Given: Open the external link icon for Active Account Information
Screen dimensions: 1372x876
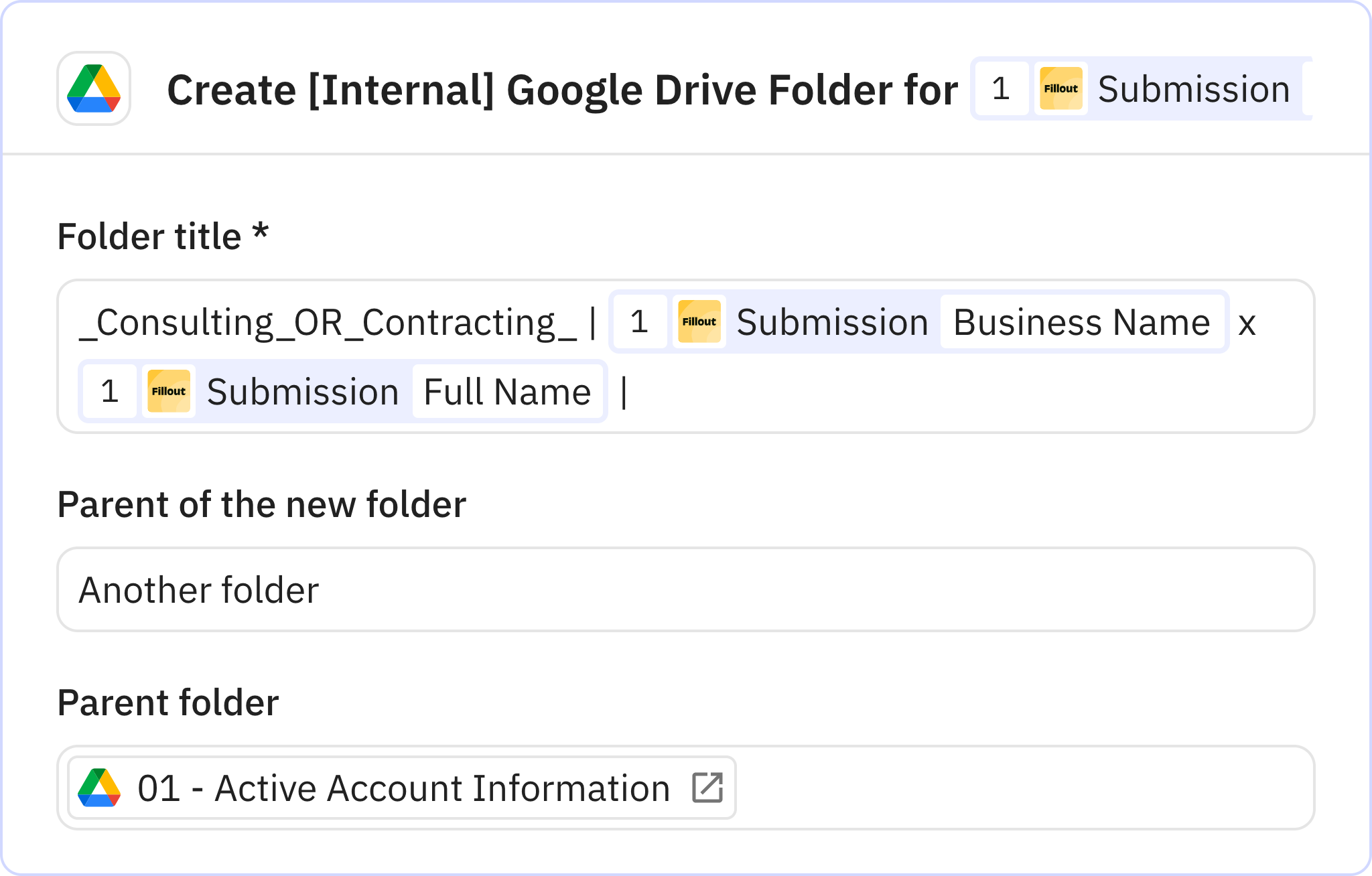Looking at the screenshot, I should click(707, 787).
